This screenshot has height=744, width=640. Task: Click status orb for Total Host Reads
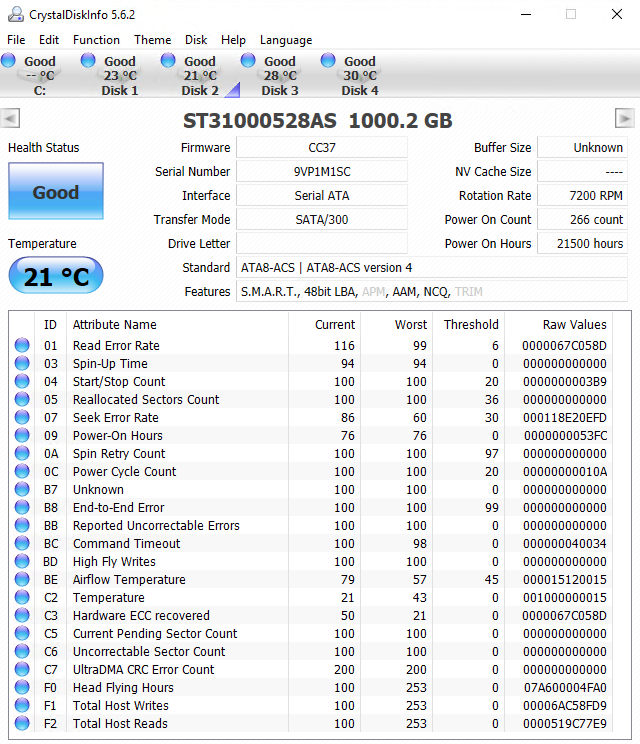(22, 724)
